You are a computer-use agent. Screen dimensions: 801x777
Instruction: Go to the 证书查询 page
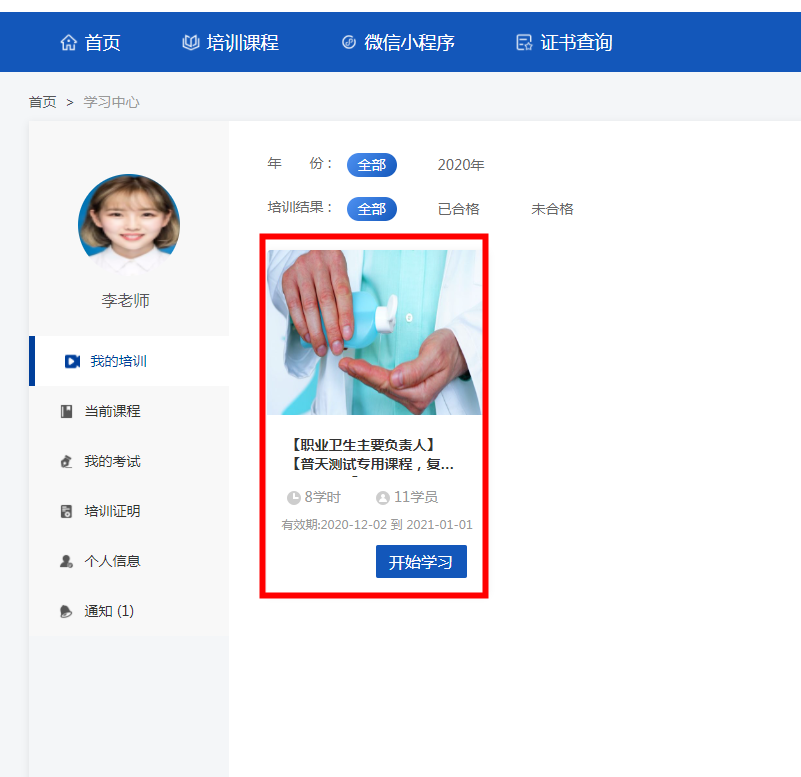click(576, 42)
